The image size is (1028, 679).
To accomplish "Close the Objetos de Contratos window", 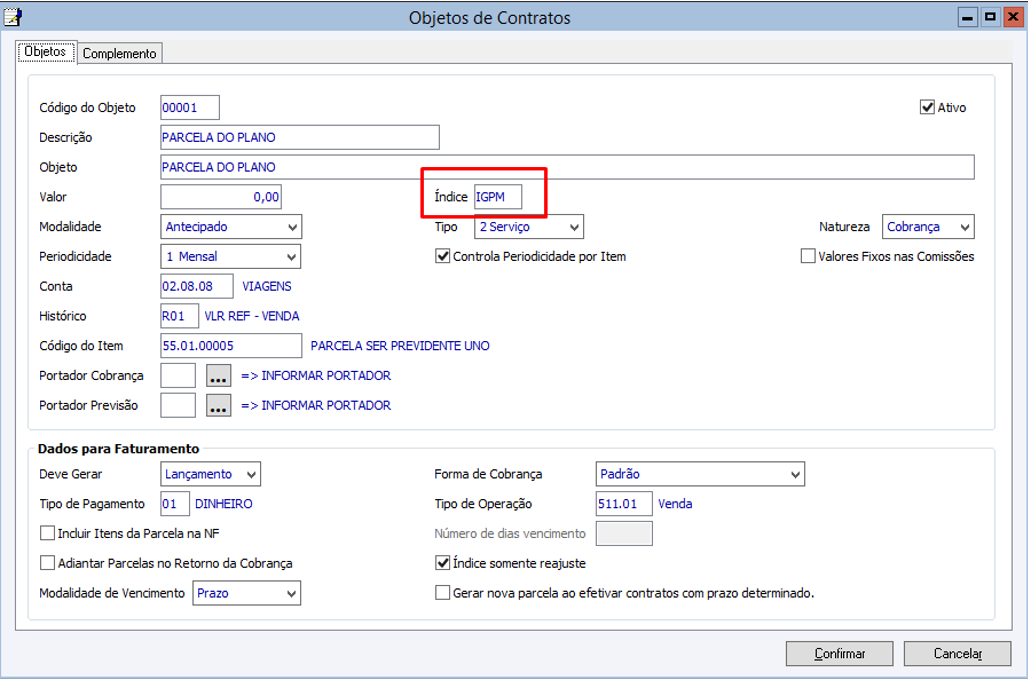I will coord(1011,17).
